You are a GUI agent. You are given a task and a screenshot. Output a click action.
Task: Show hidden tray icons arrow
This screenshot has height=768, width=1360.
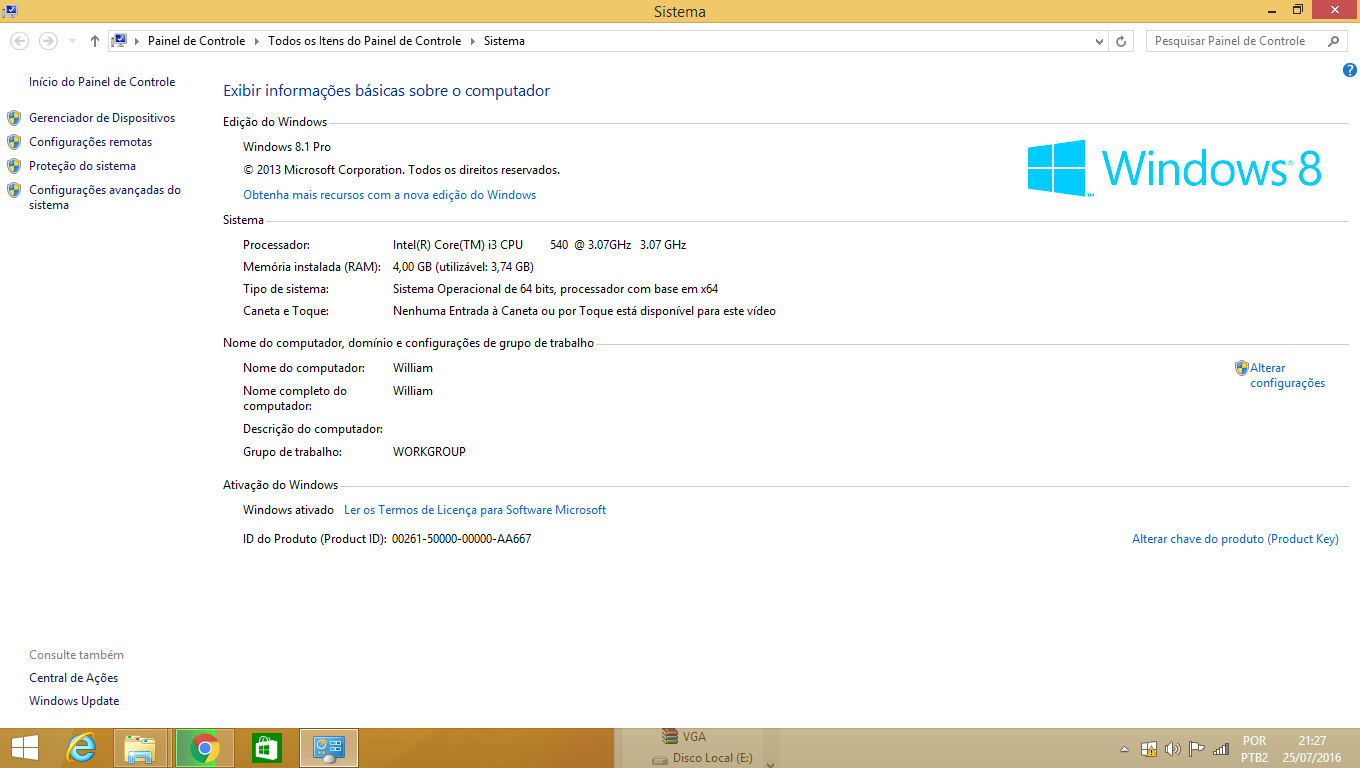point(1124,749)
